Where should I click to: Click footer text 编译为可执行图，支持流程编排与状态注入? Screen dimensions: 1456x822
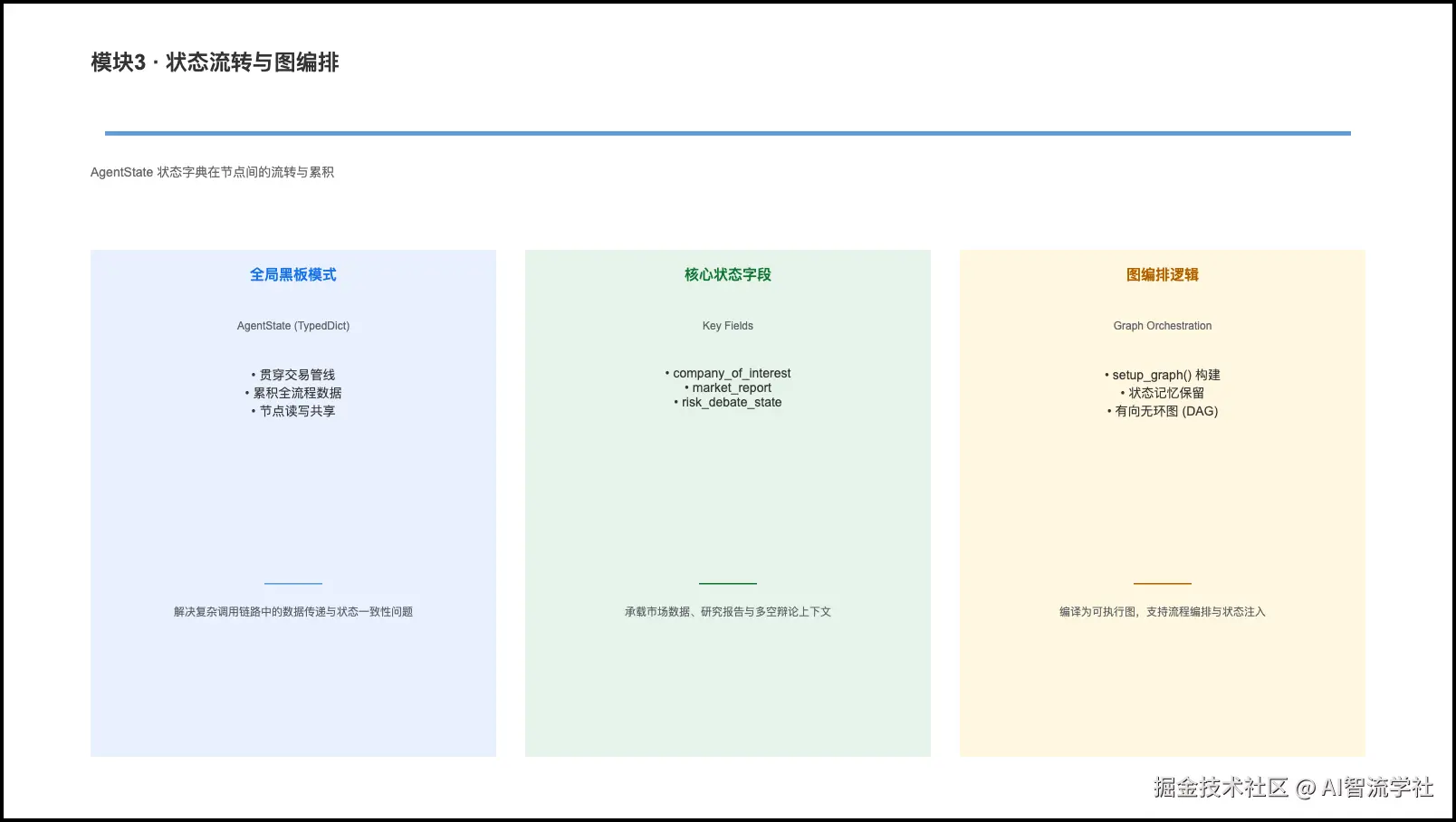point(1163,612)
